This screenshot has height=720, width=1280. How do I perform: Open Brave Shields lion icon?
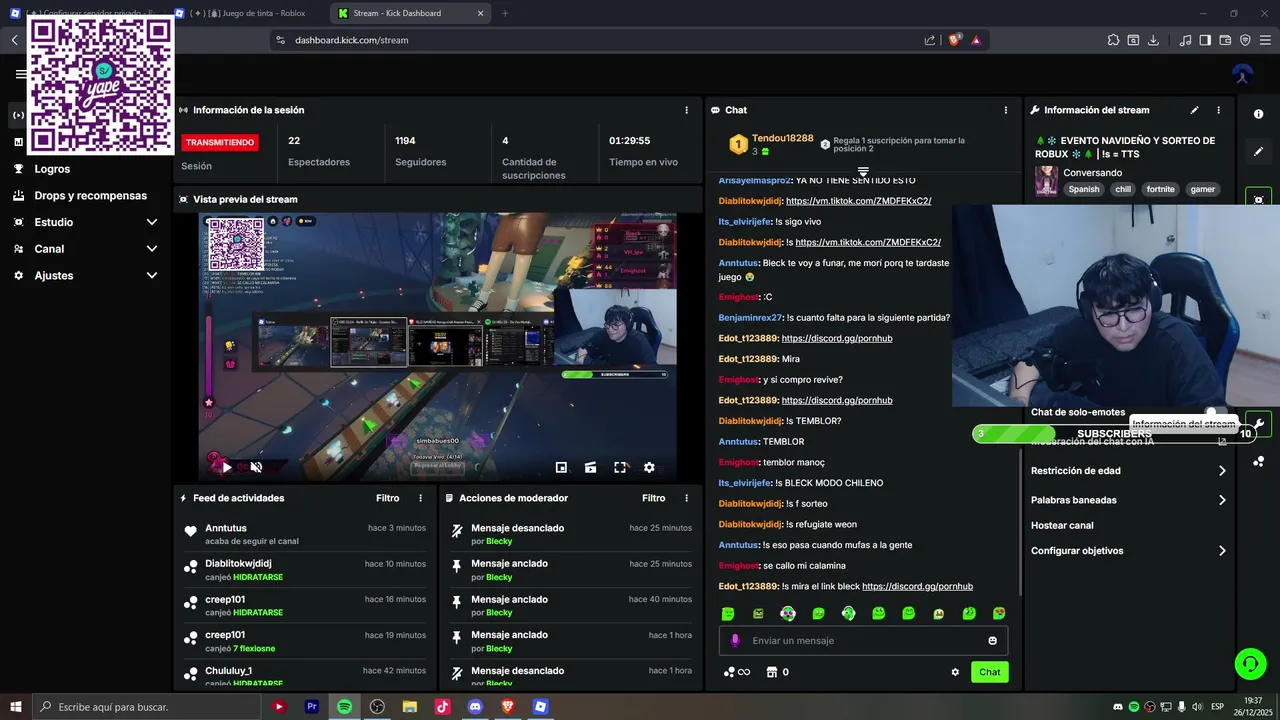pos(954,40)
